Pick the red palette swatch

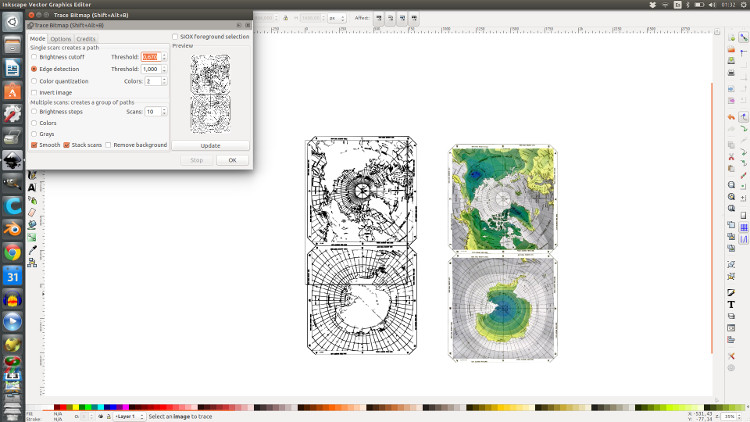pos(63,407)
